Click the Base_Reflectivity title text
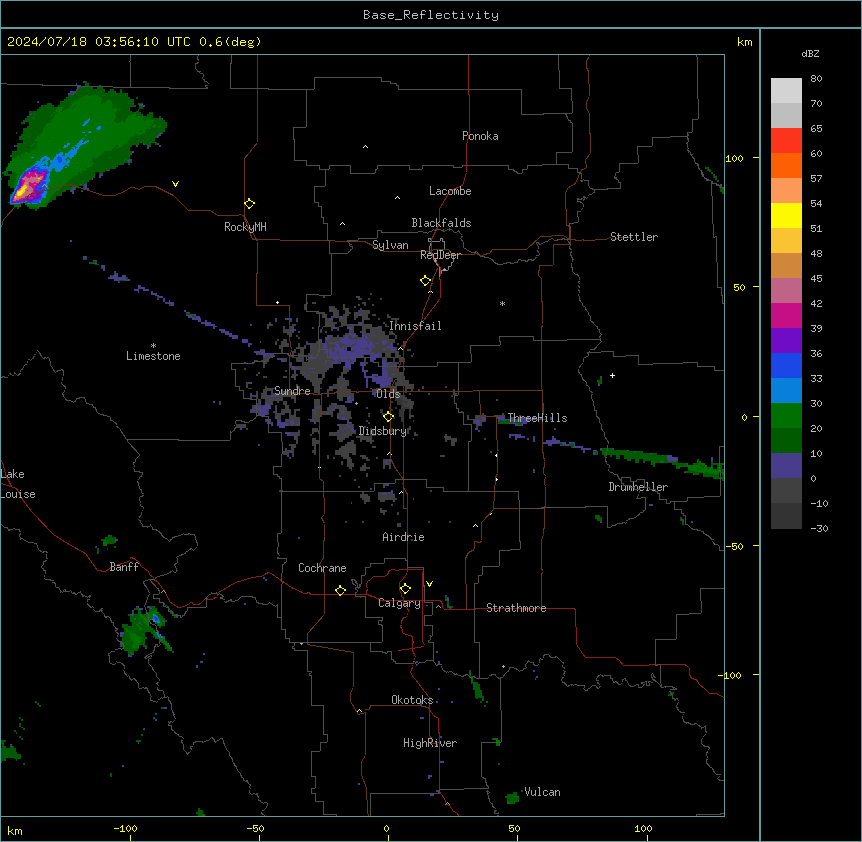The height and width of the screenshot is (842, 862). (x=431, y=15)
